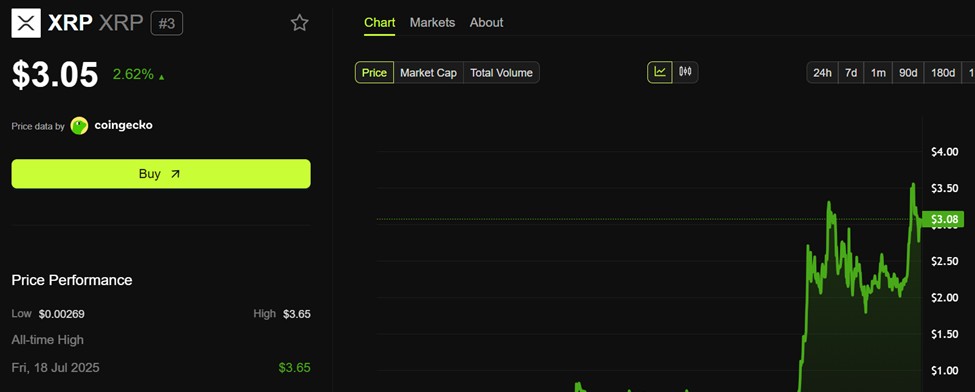
Task: Click the CoinGecko gecko logo
Action: point(80,126)
